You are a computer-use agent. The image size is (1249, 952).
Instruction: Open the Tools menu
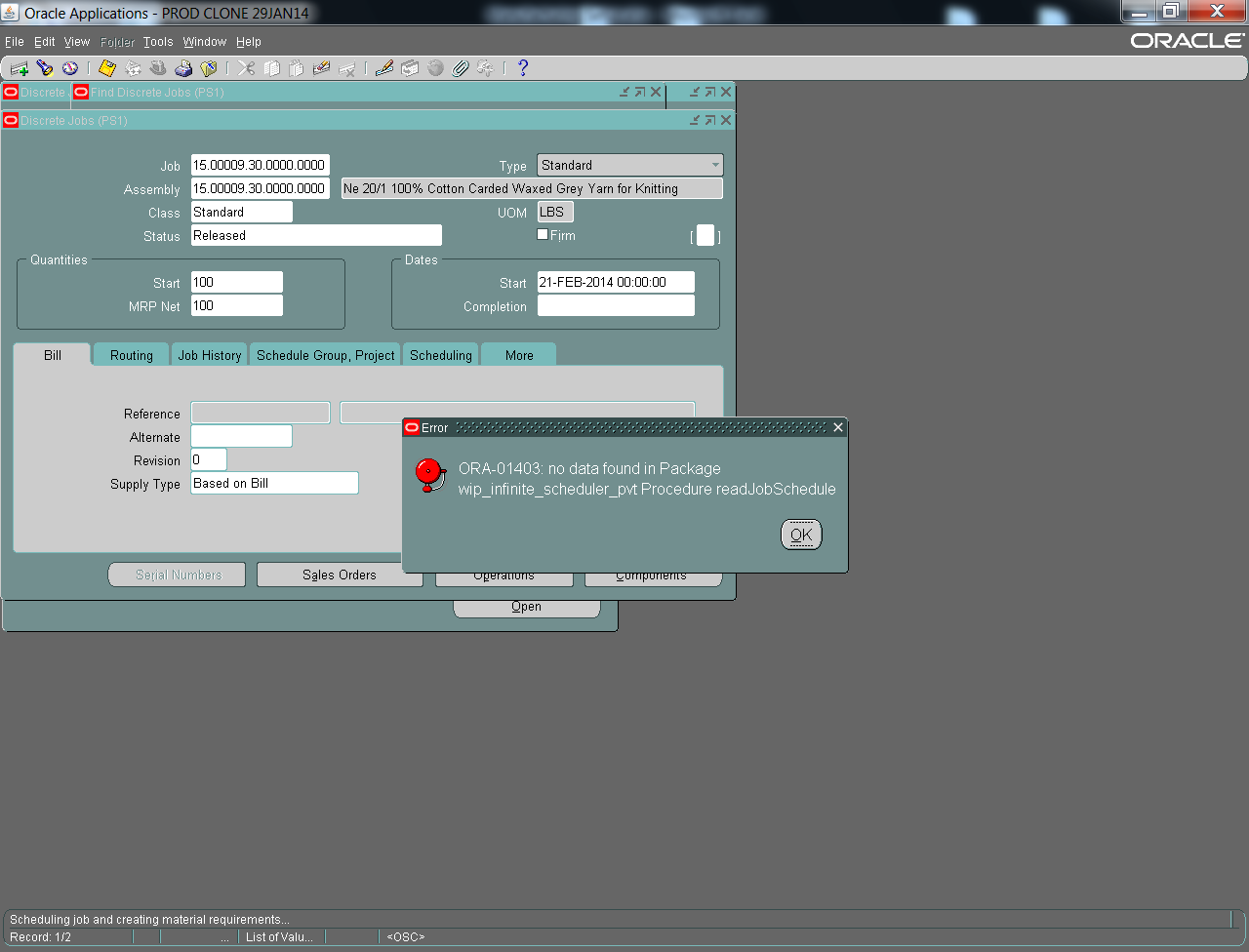click(x=158, y=42)
